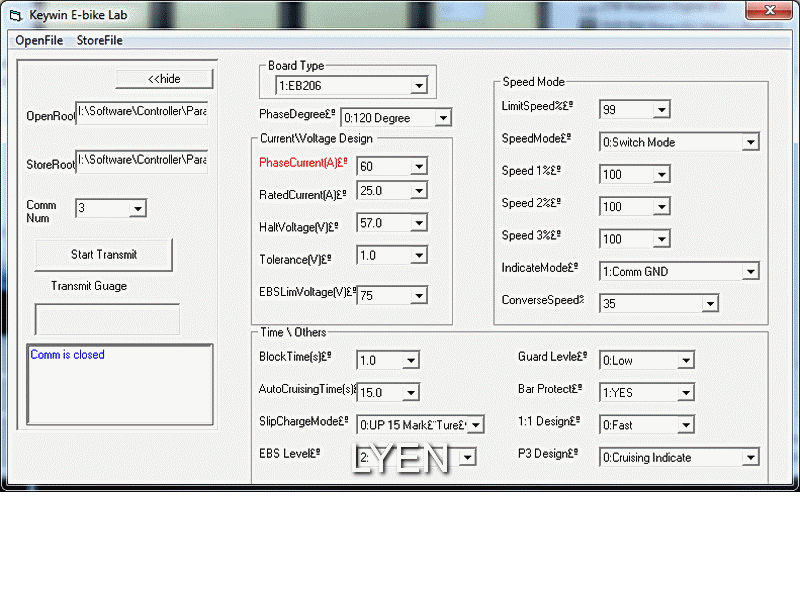
Task: Open the Speed 2% dropdown
Action: 662,207
